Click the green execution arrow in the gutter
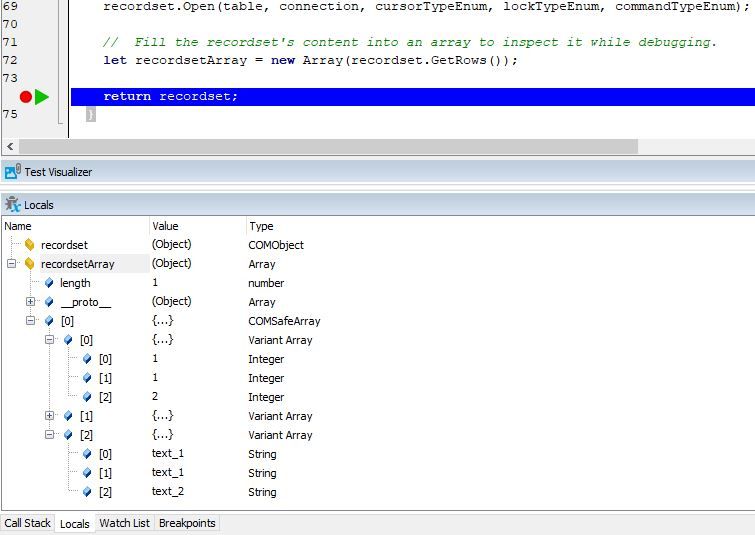Viewport: 755px width, 535px height. pos(41,97)
